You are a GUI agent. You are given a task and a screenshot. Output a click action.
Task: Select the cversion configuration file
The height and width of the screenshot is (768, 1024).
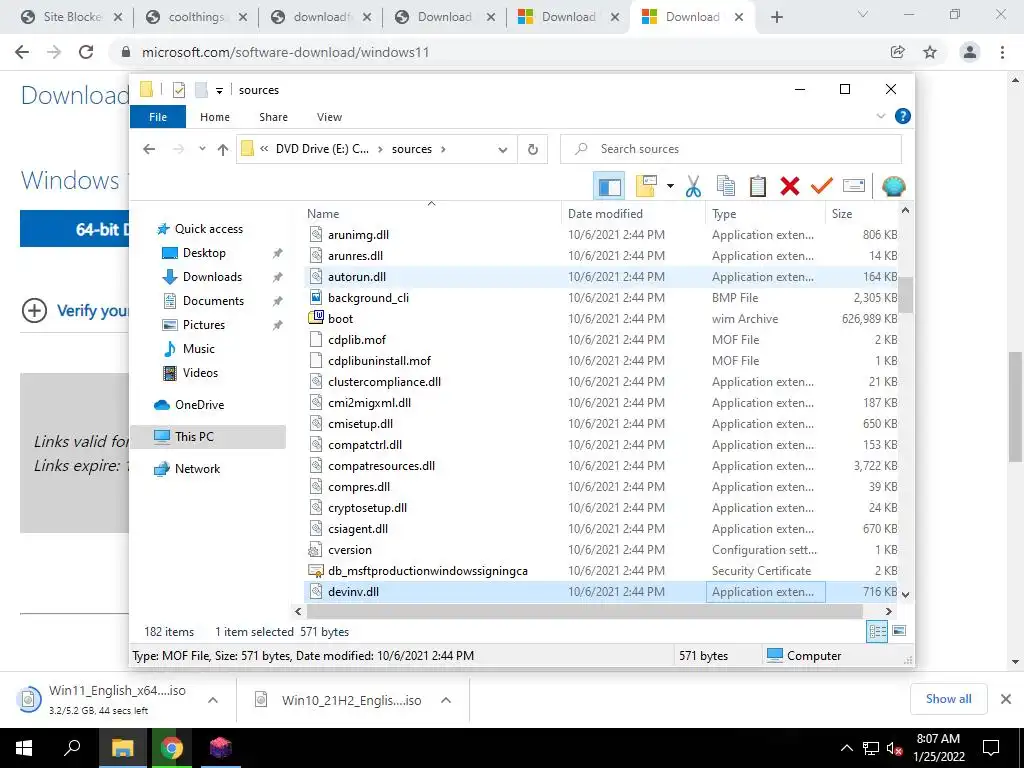tap(601, 550)
